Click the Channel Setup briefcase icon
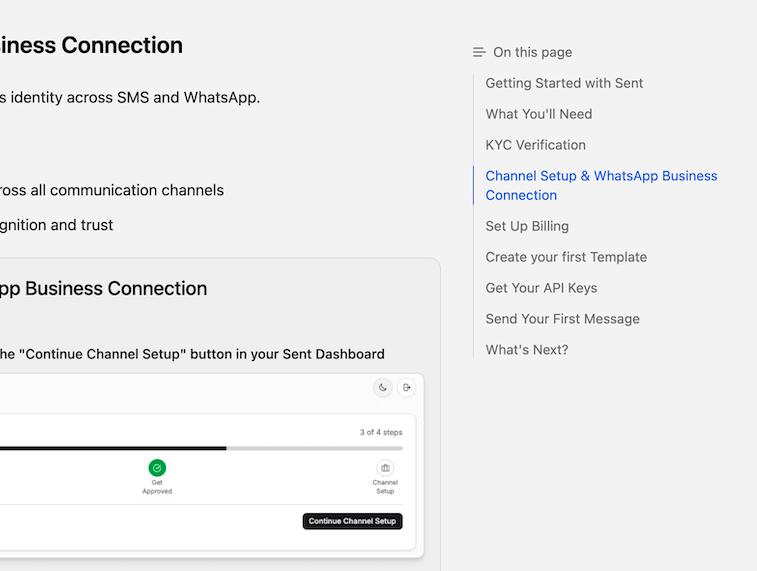This screenshot has height=571, width=757. click(385, 468)
